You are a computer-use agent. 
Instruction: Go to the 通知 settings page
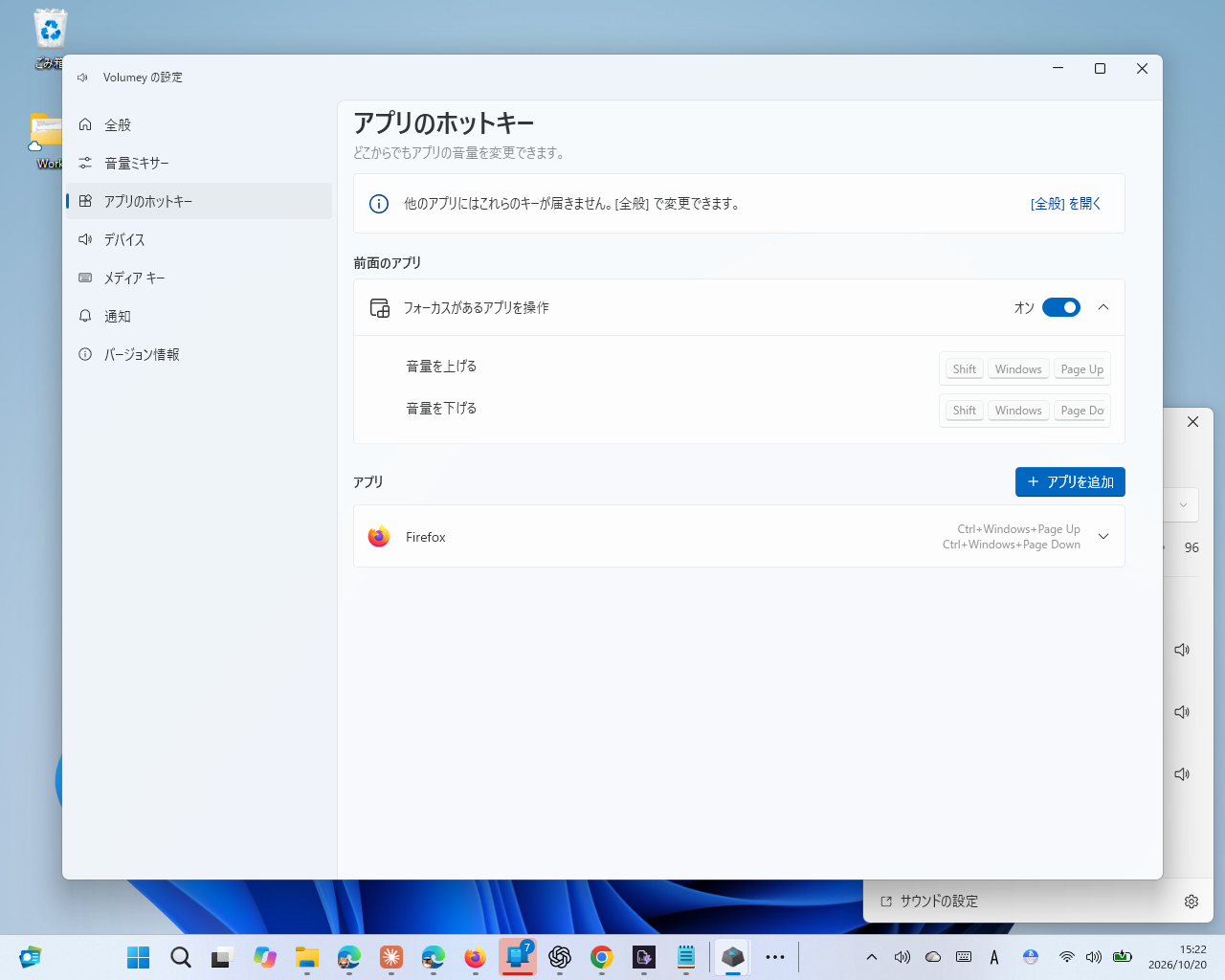[199, 316]
